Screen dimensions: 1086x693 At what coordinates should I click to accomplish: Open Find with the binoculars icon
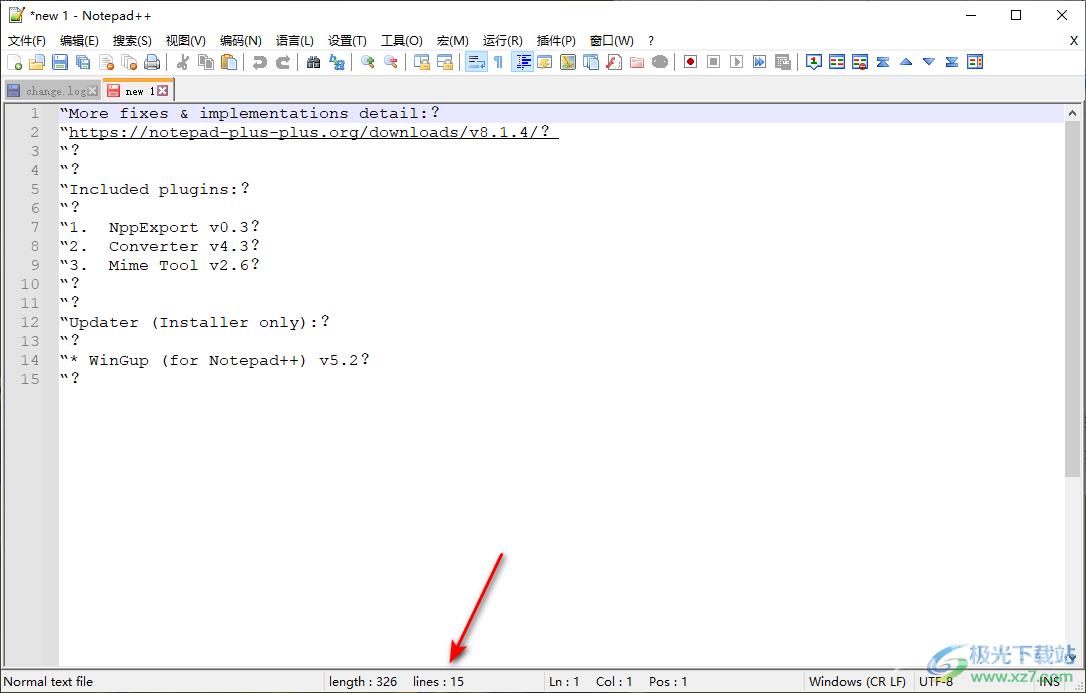[314, 62]
